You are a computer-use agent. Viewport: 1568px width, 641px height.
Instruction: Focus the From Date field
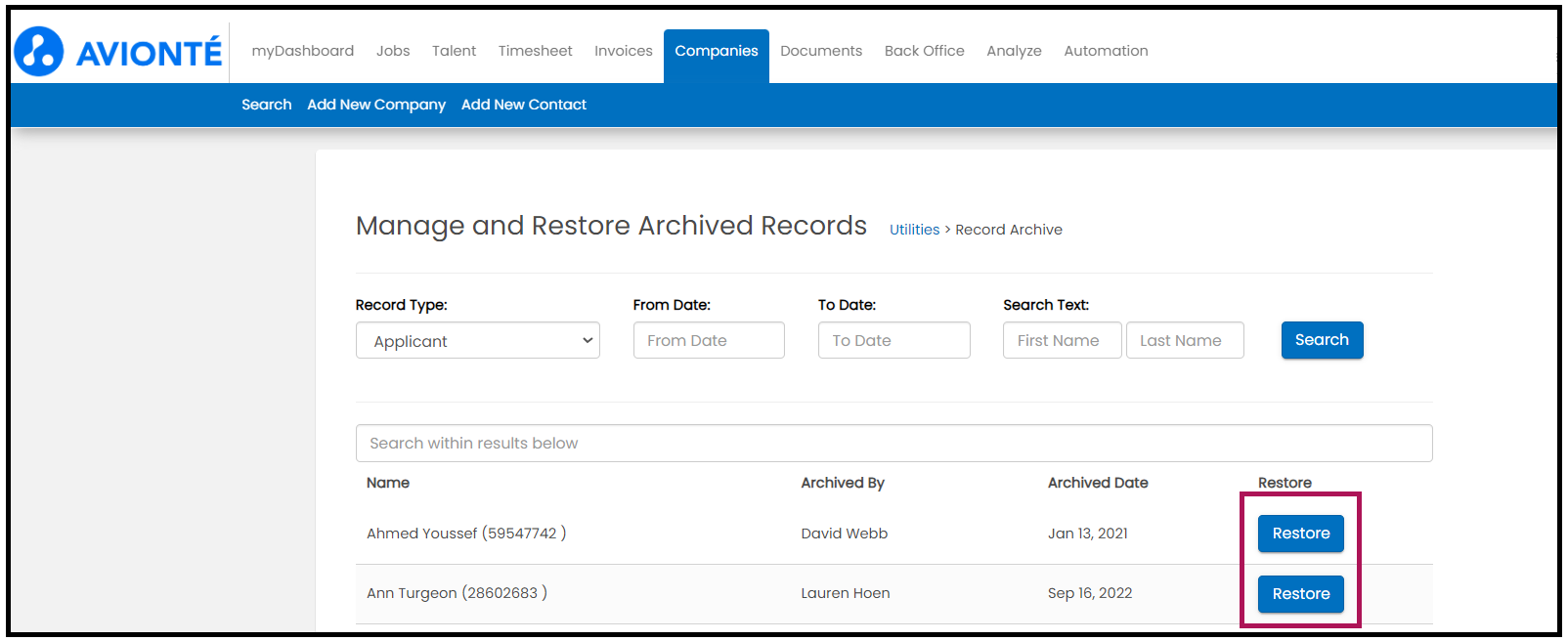point(708,341)
